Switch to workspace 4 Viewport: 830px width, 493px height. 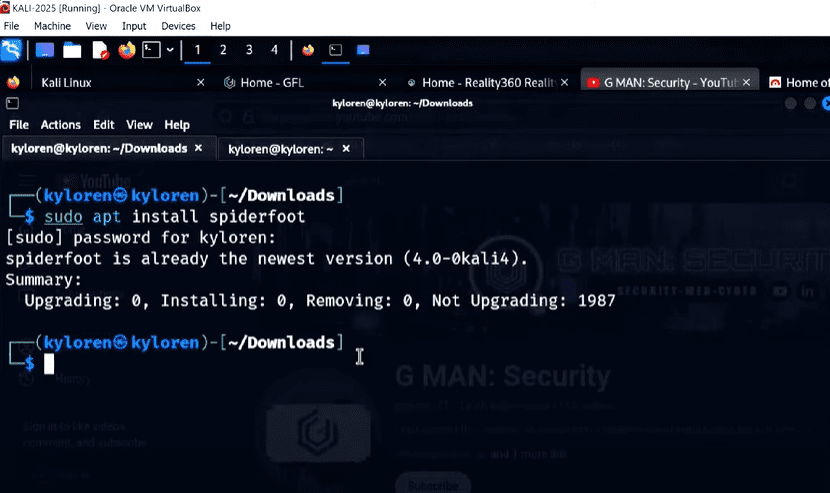click(274, 50)
